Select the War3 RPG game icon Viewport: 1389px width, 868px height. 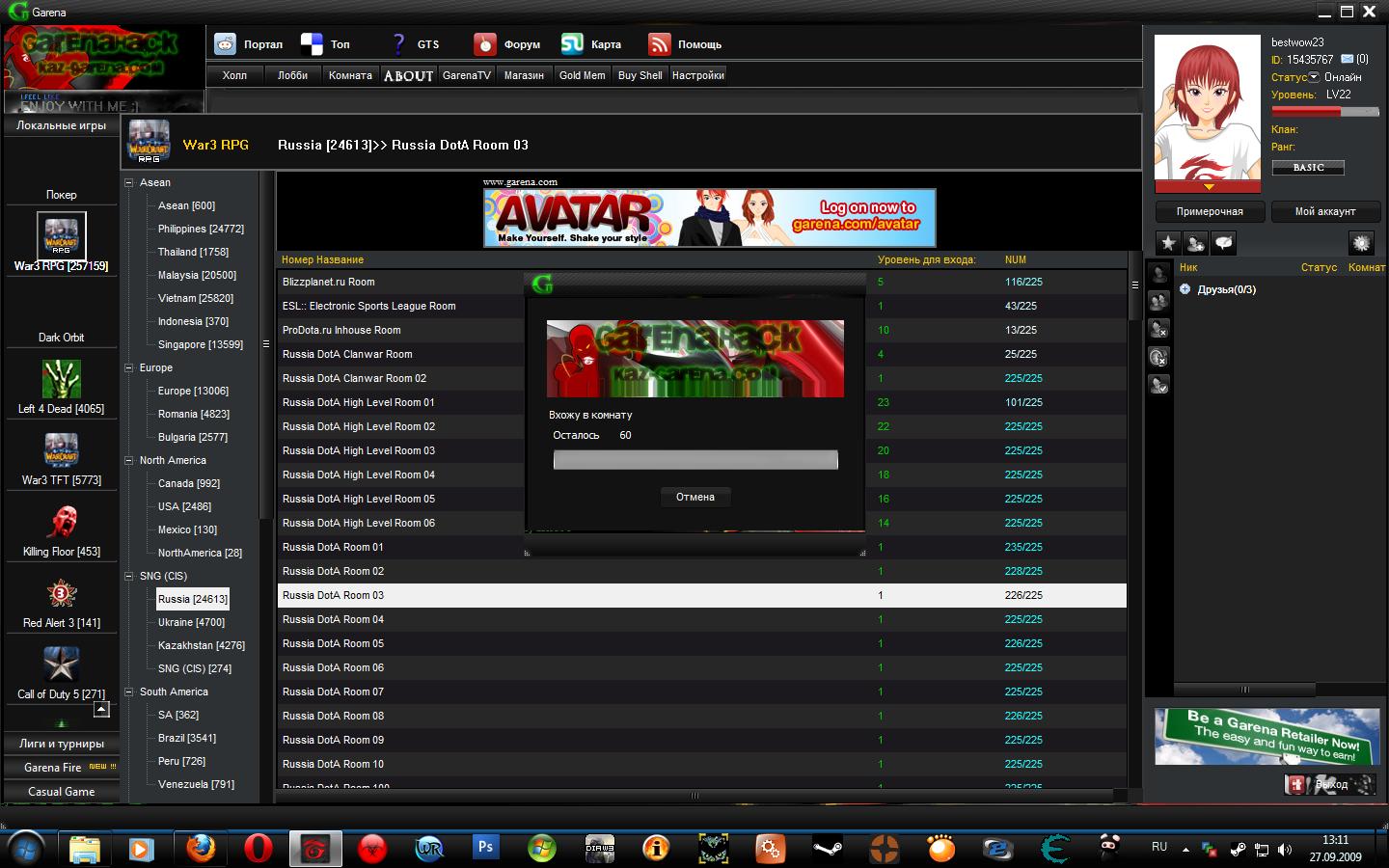[62, 234]
